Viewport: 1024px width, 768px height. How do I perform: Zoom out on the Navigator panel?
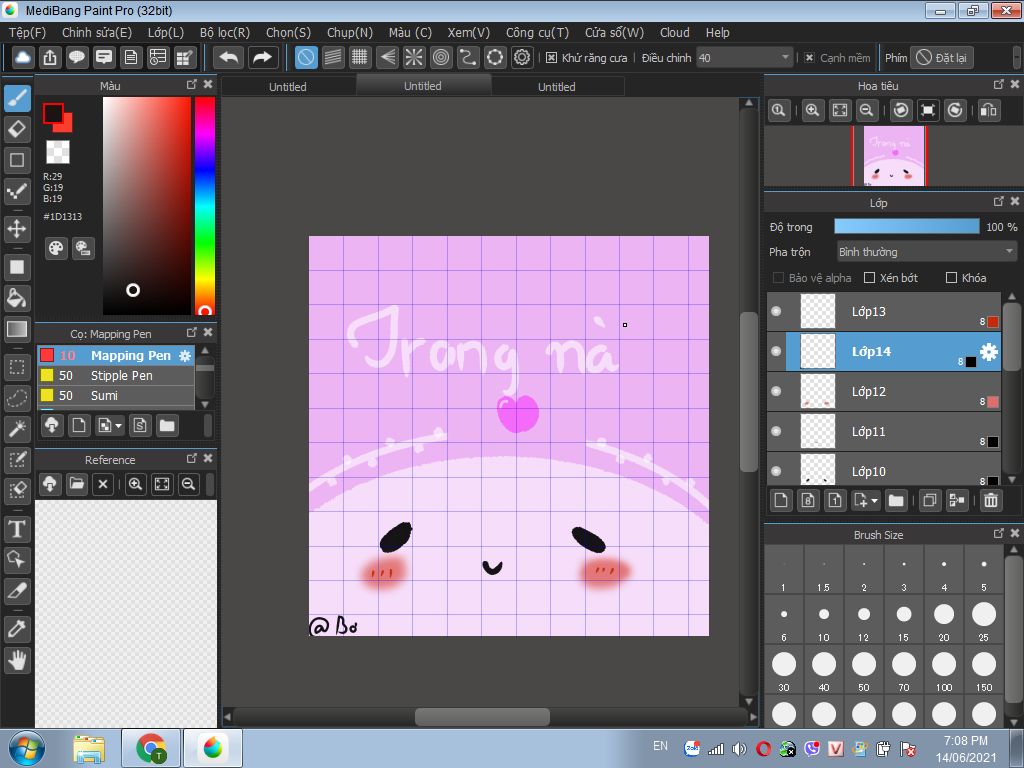tap(867, 110)
